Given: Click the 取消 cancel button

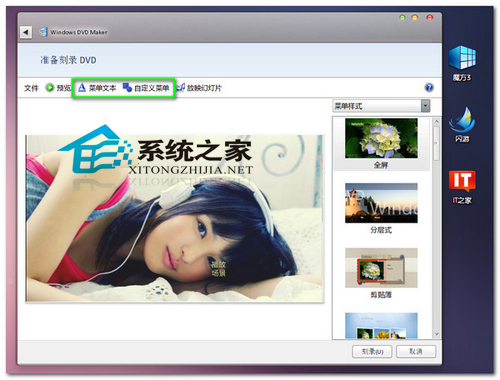Looking at the screenshot, I should click(416, 351).
